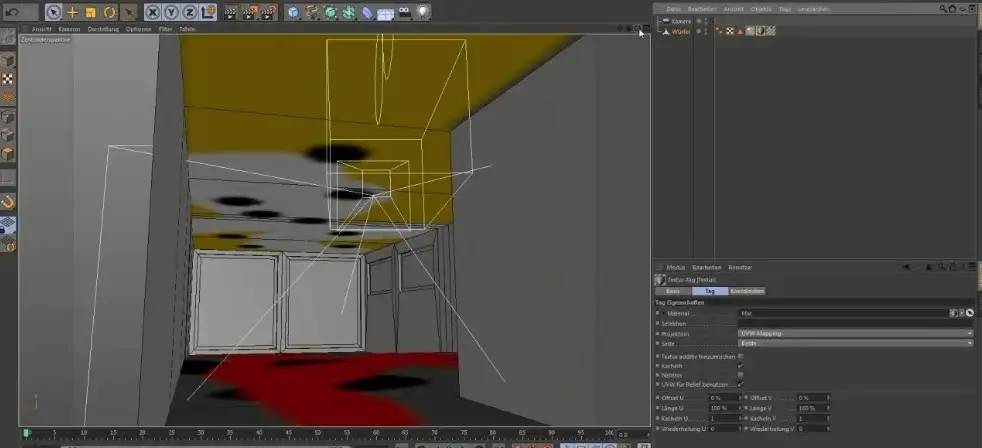Click Kacheln U value field
Screen dimensions: 982x448
click(x=725, y=418)
